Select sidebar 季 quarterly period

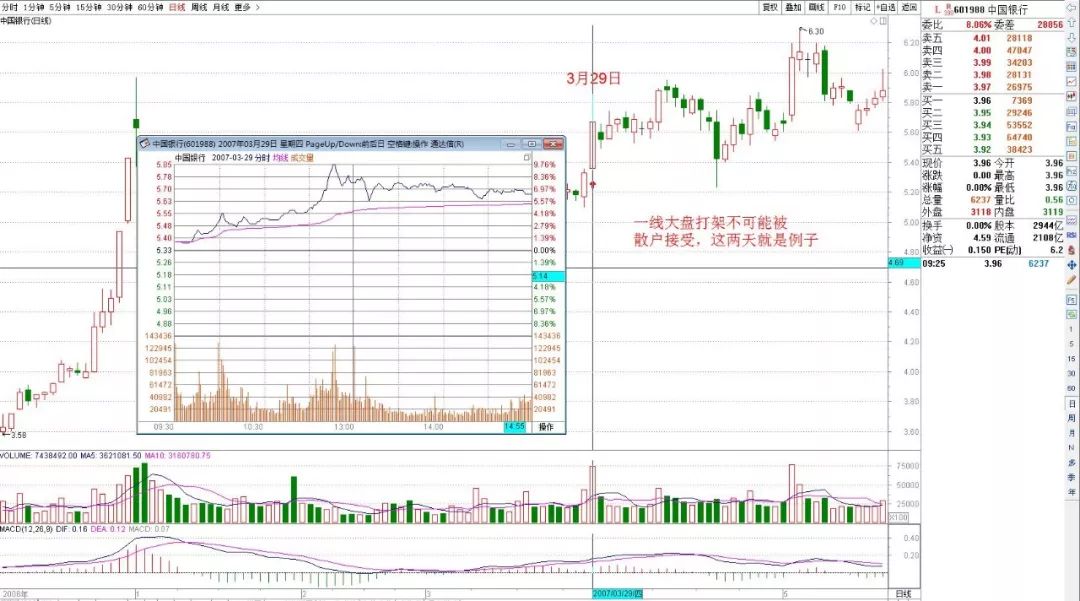1071,477
